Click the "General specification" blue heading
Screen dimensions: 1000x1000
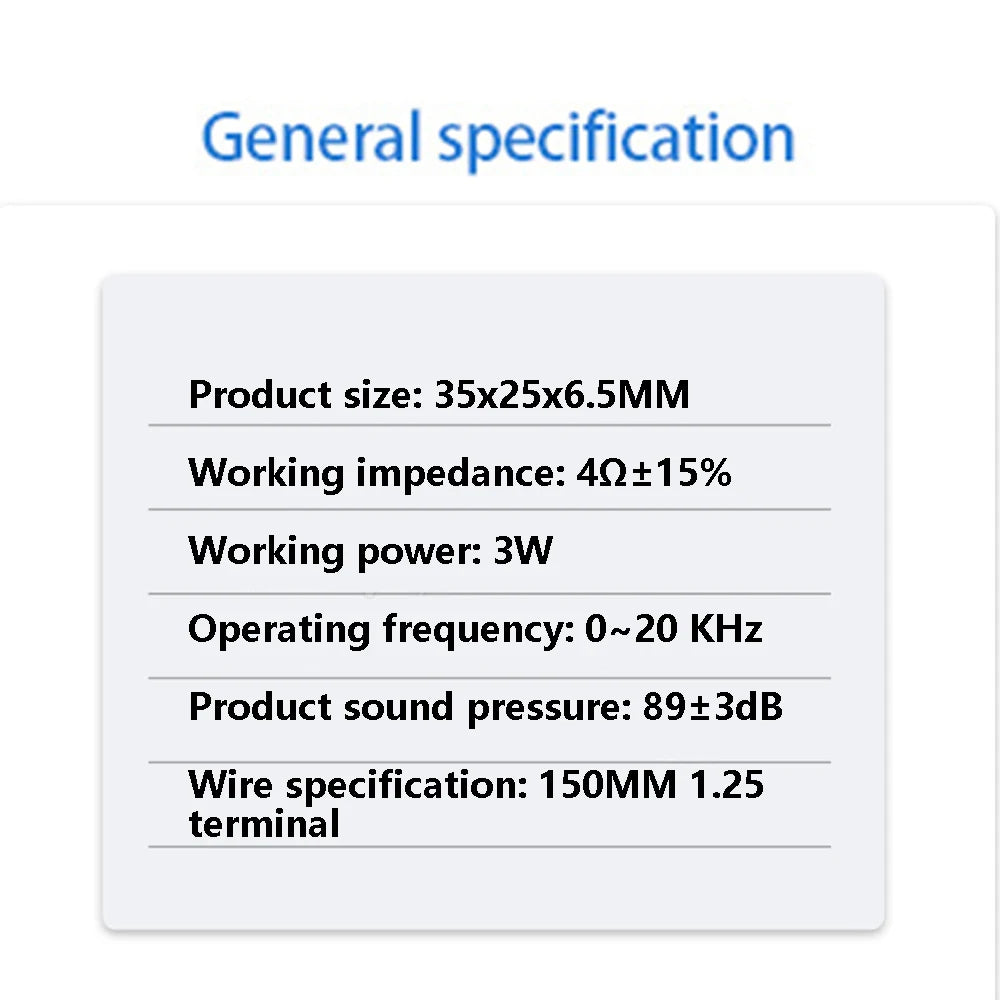click(x=498, y=138)
